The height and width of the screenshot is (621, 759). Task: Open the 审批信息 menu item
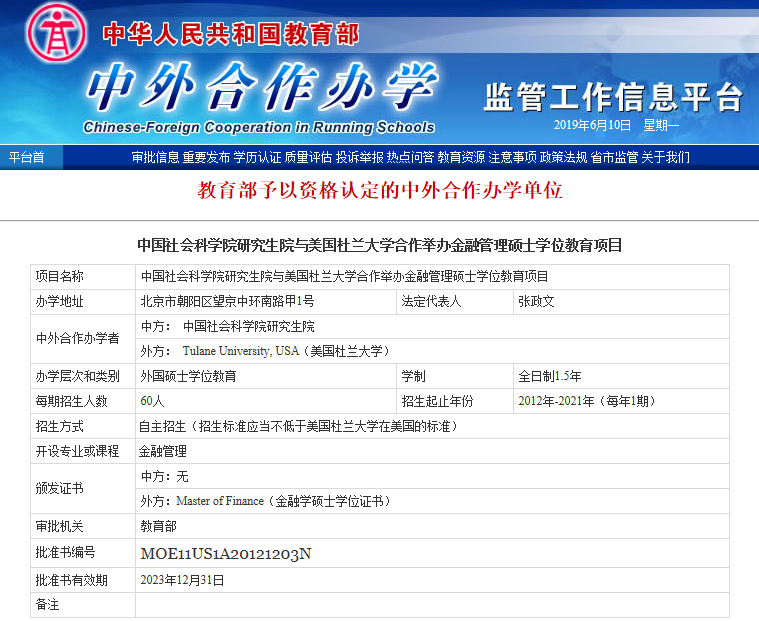click(155, 157)
